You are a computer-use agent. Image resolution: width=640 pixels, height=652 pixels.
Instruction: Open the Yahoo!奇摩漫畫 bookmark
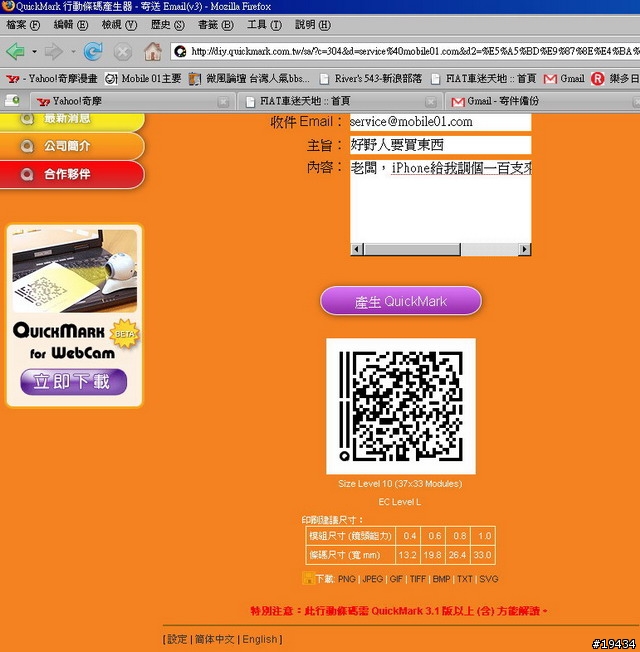coord(52,78)
